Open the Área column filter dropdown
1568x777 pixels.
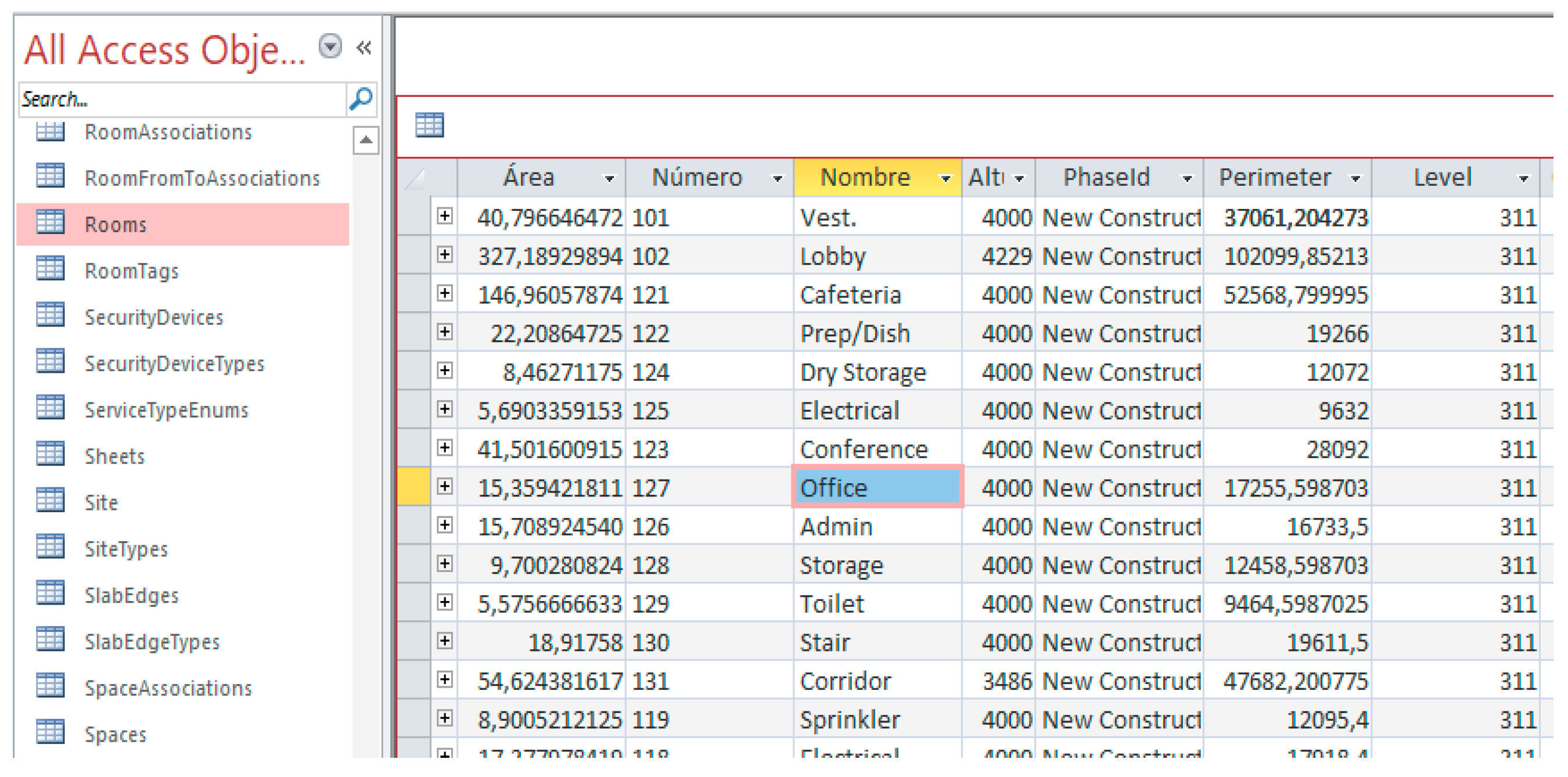(x=609, y=178)
